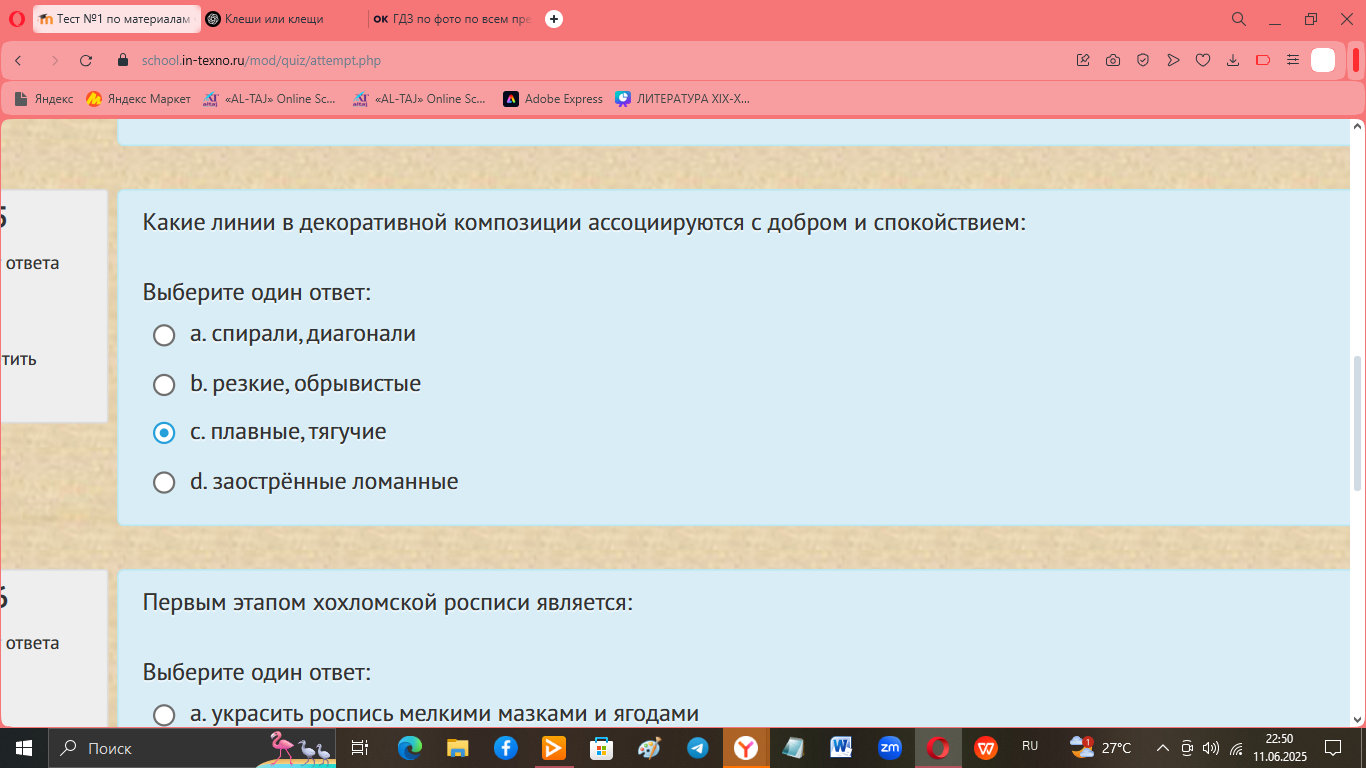This screenshot has height=768, width=1366.
Task: Click the heart bookmark icon
Action: point(1203,60)
